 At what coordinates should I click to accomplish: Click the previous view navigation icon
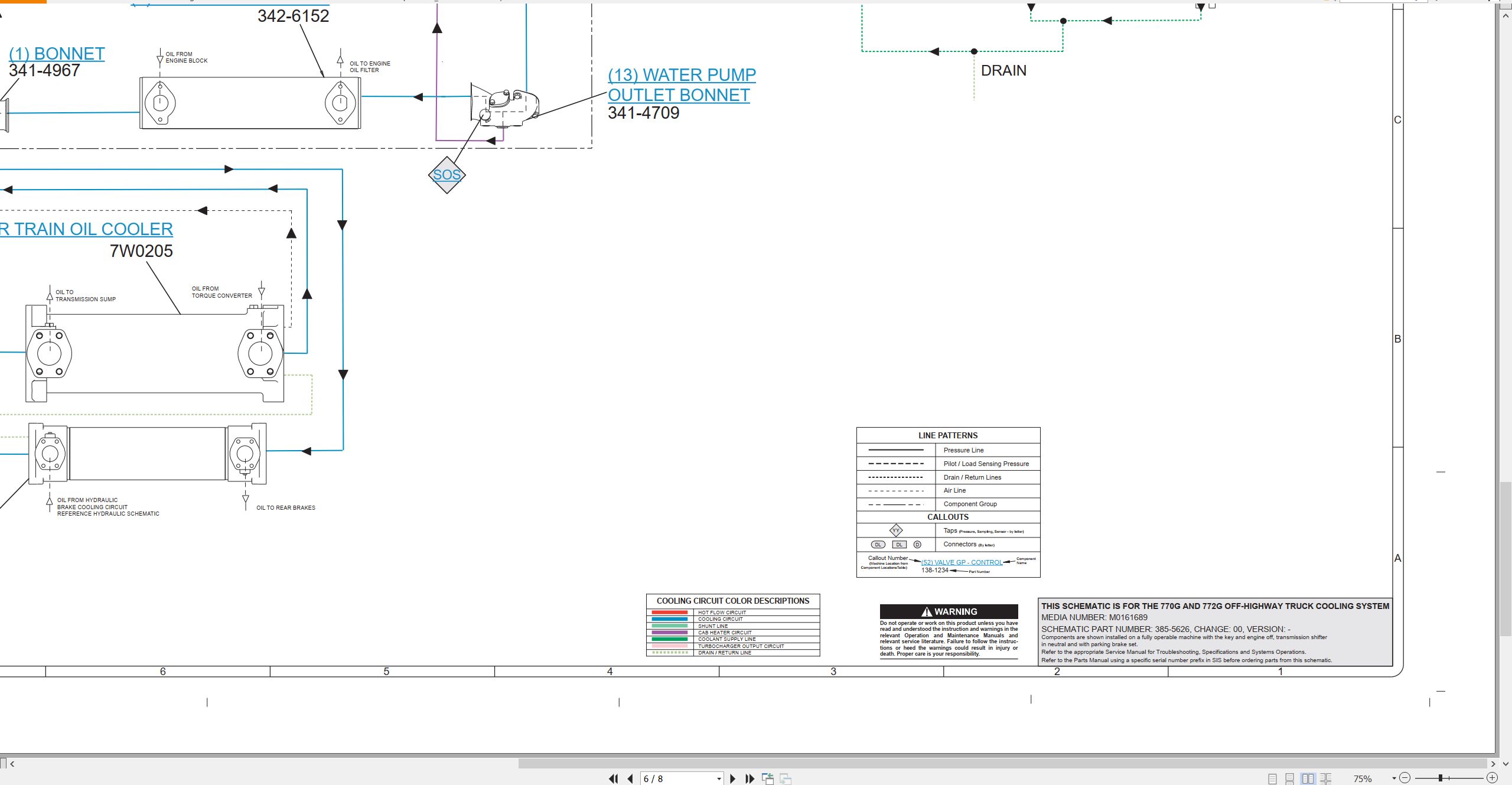pos(768,779)
